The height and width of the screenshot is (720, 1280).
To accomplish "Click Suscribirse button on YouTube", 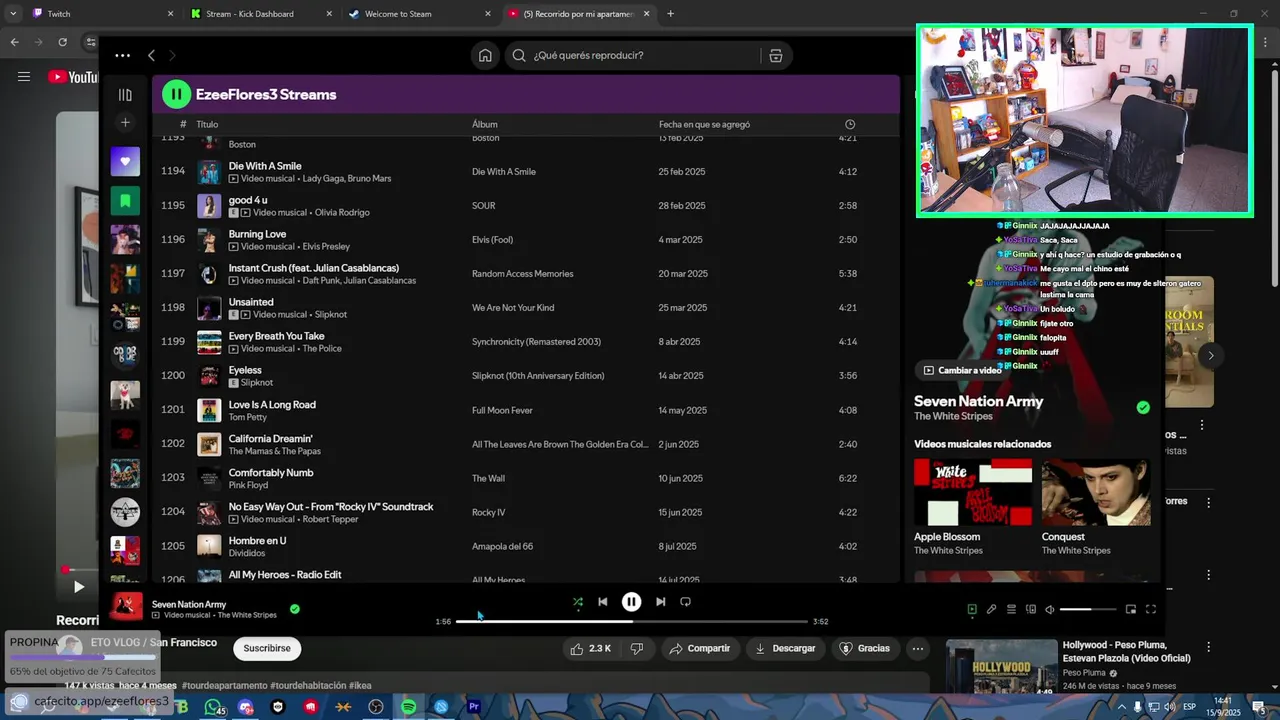I will point(267,648).
